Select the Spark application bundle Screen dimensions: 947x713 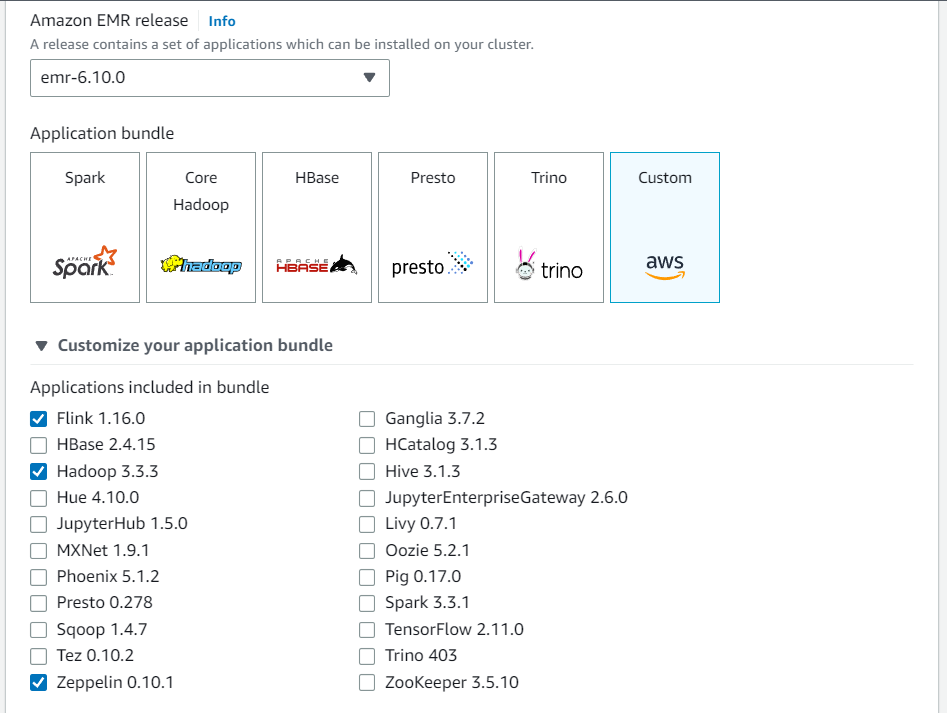84,227
